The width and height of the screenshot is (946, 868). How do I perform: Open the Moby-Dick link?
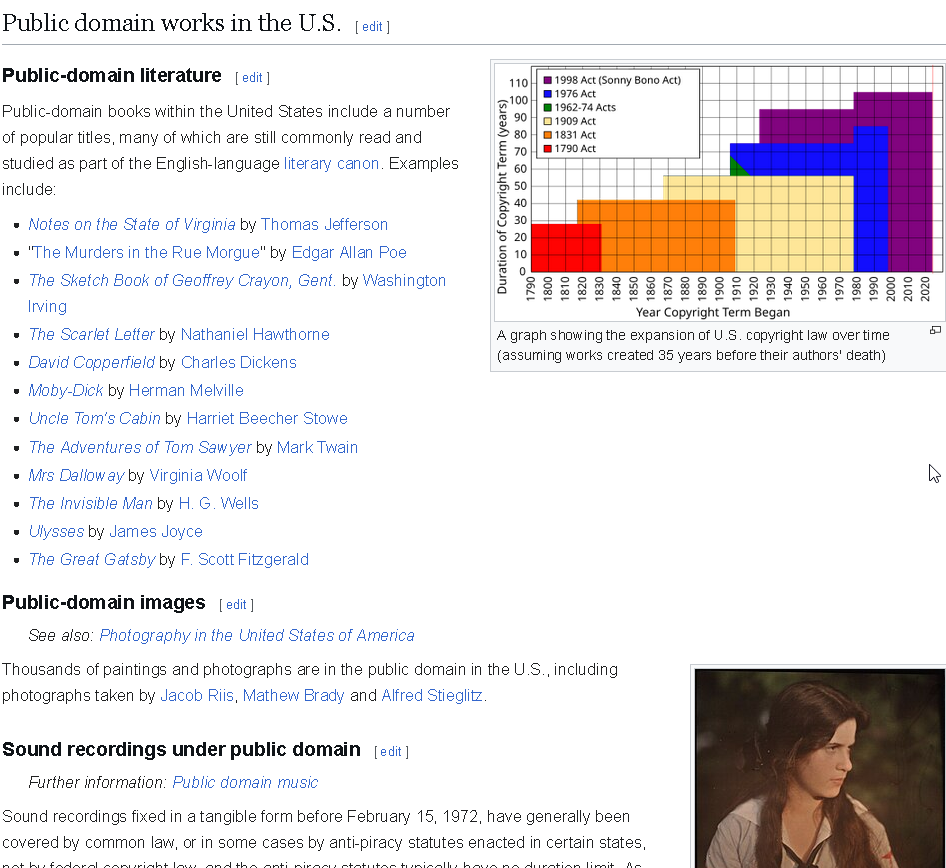coord(66,390)
